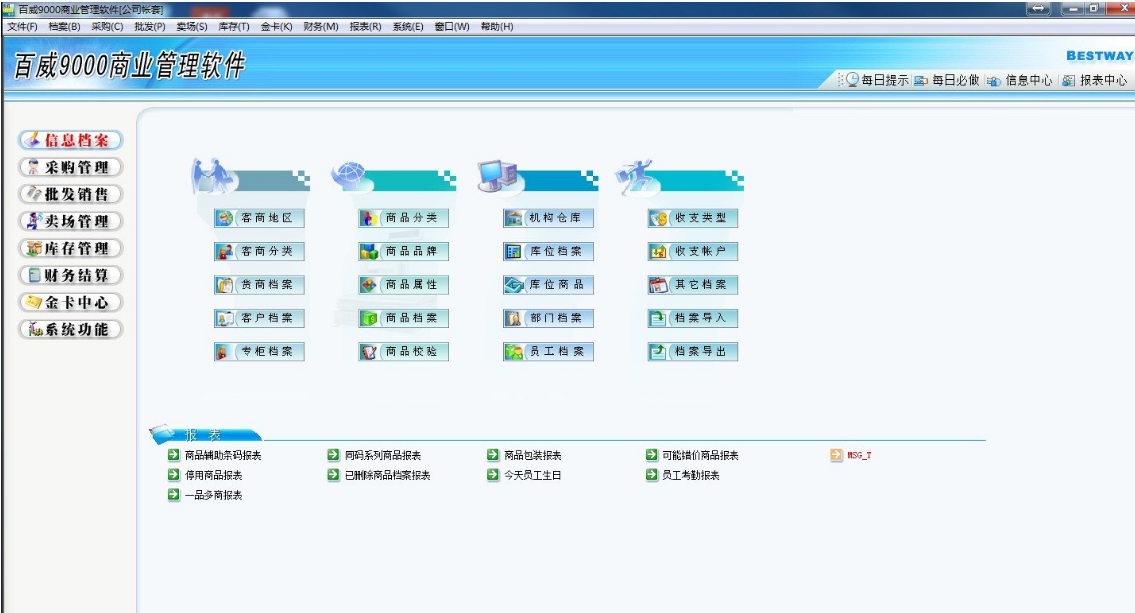Open the 报表(R) menu
The height and width of the screenshot is (613, 1135).
(x=366, y=27)
